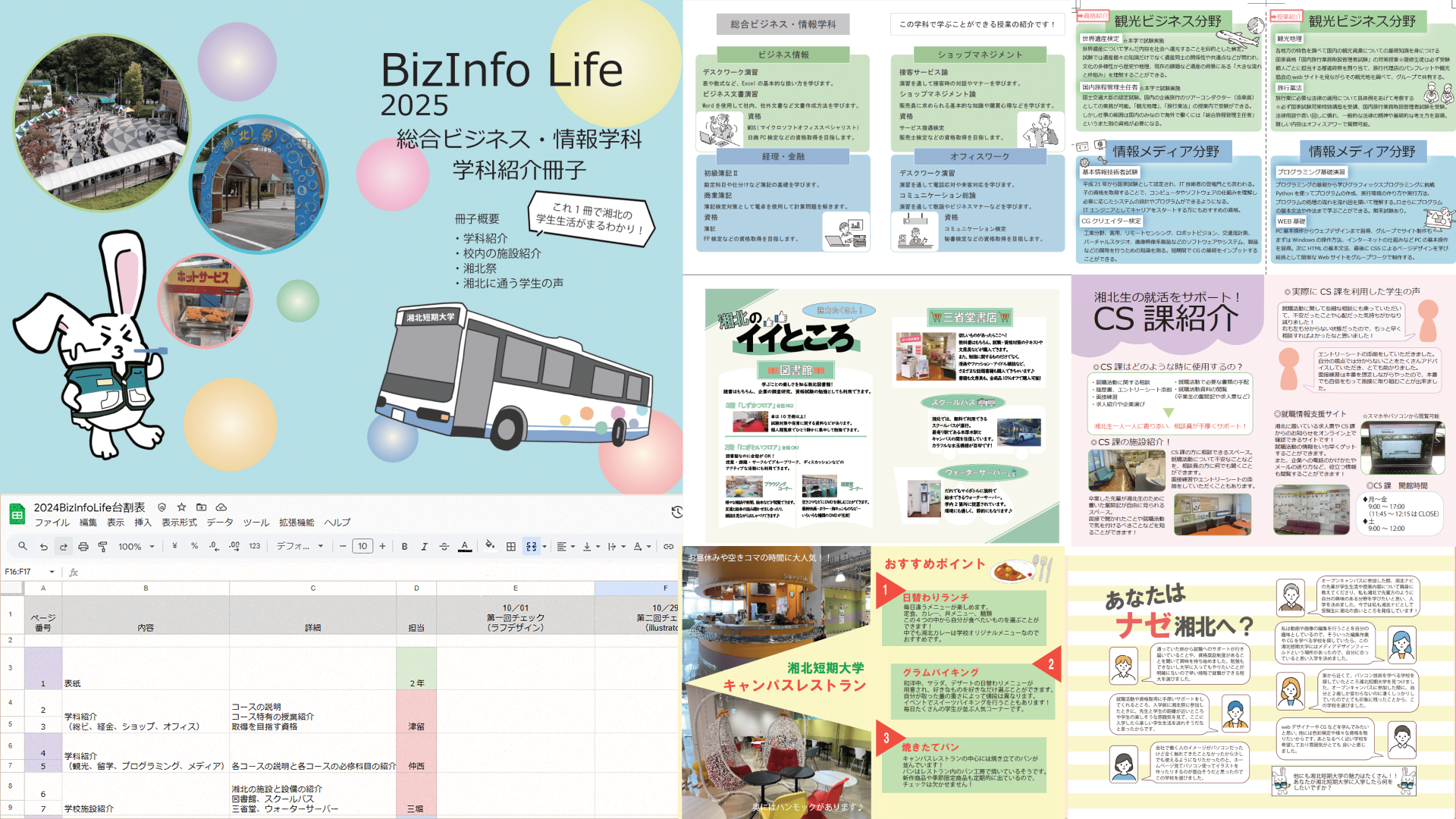
Task: Open the 100% zoom dropdown
Action: 136,546
